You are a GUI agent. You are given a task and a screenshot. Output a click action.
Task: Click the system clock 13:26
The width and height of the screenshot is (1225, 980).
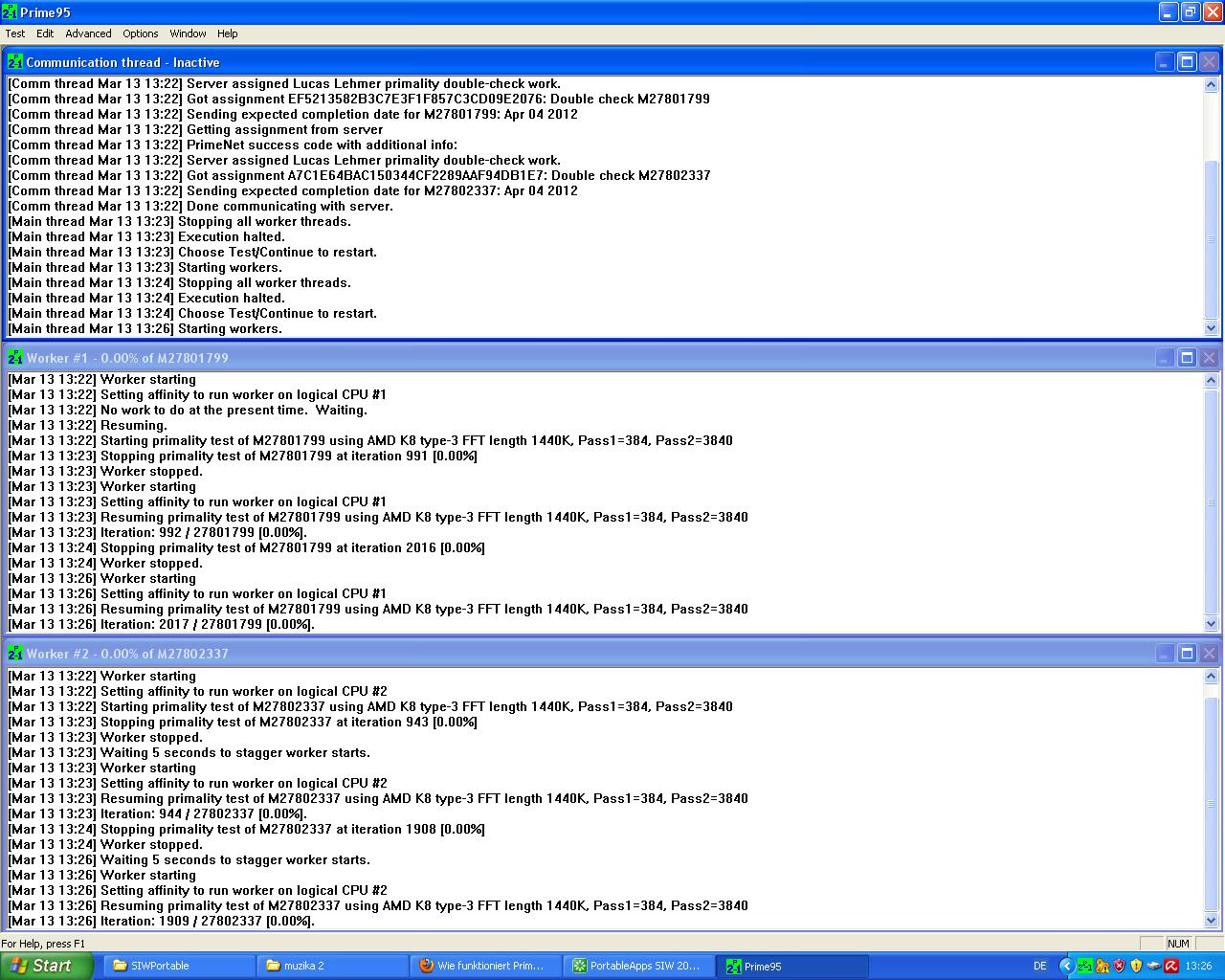point(1198,967)
